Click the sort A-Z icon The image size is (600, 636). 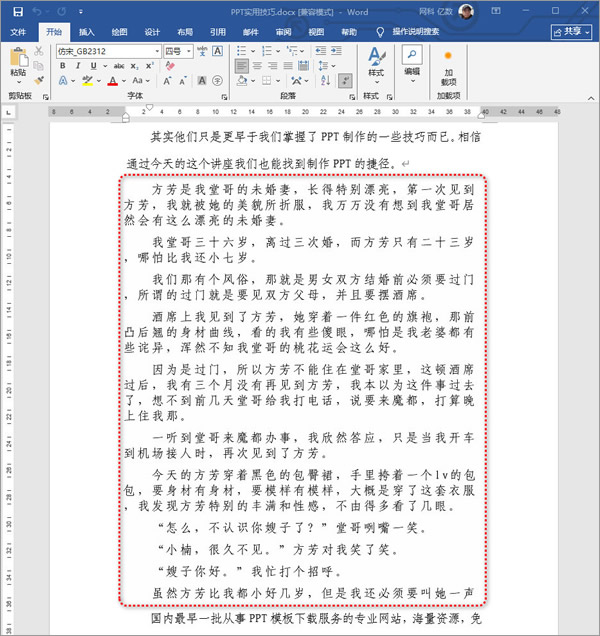pos(325,81)
